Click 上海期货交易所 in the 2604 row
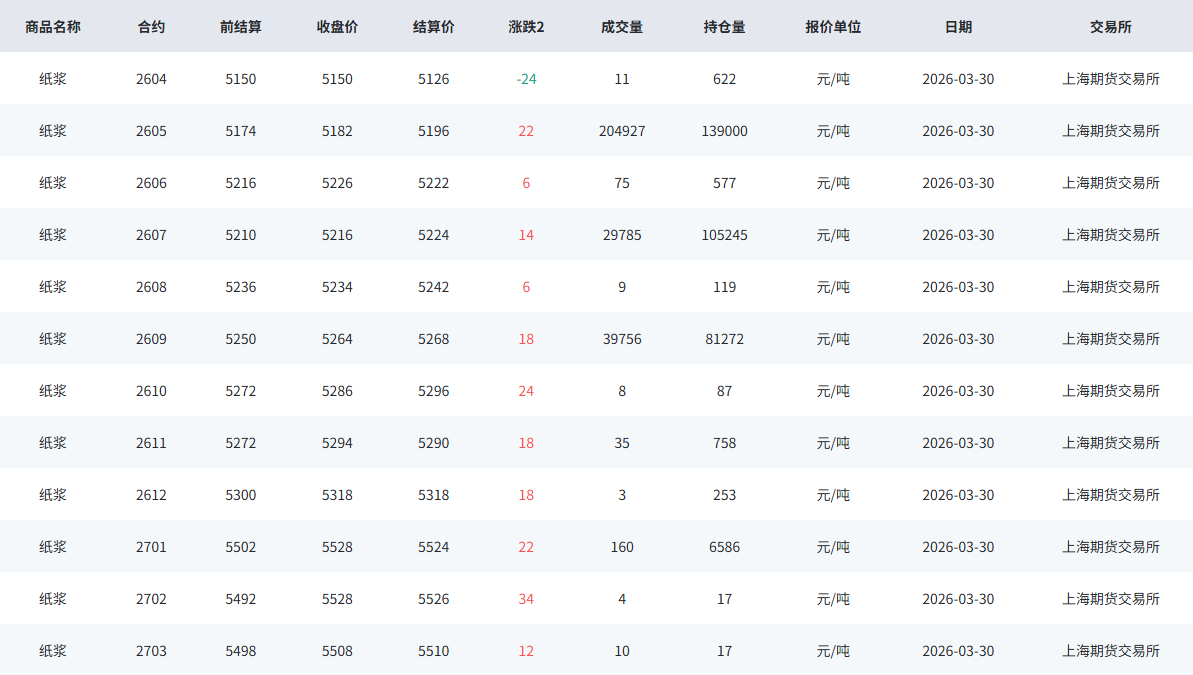This screenshot has height=675, width=1193. pos(1110,79)
